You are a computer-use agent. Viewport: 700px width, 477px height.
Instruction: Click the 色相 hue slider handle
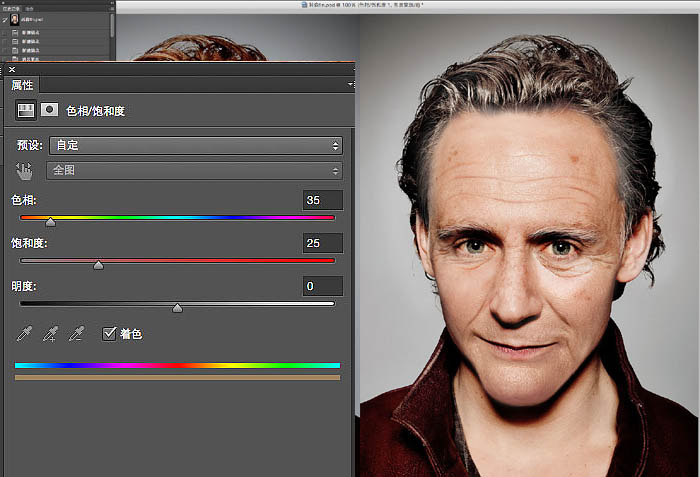[50, 222]
